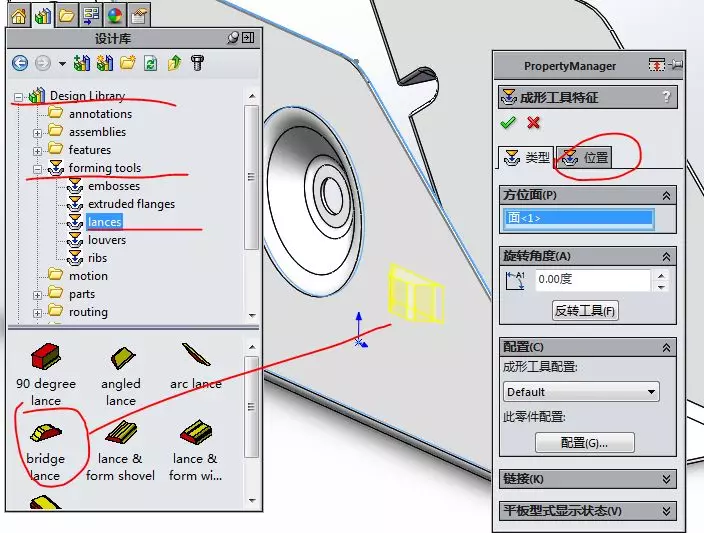Open the File Explorer task pane tab
The height and width of the screenshot is (533, 704).
(66, 16)
